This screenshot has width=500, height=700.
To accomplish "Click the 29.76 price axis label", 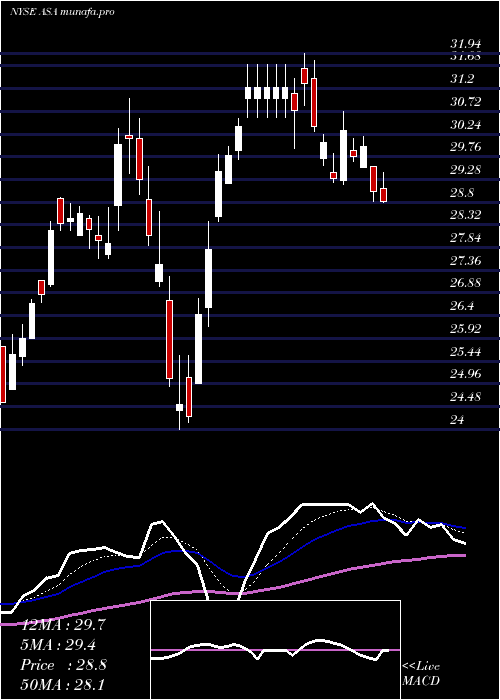I will (465, 147).
